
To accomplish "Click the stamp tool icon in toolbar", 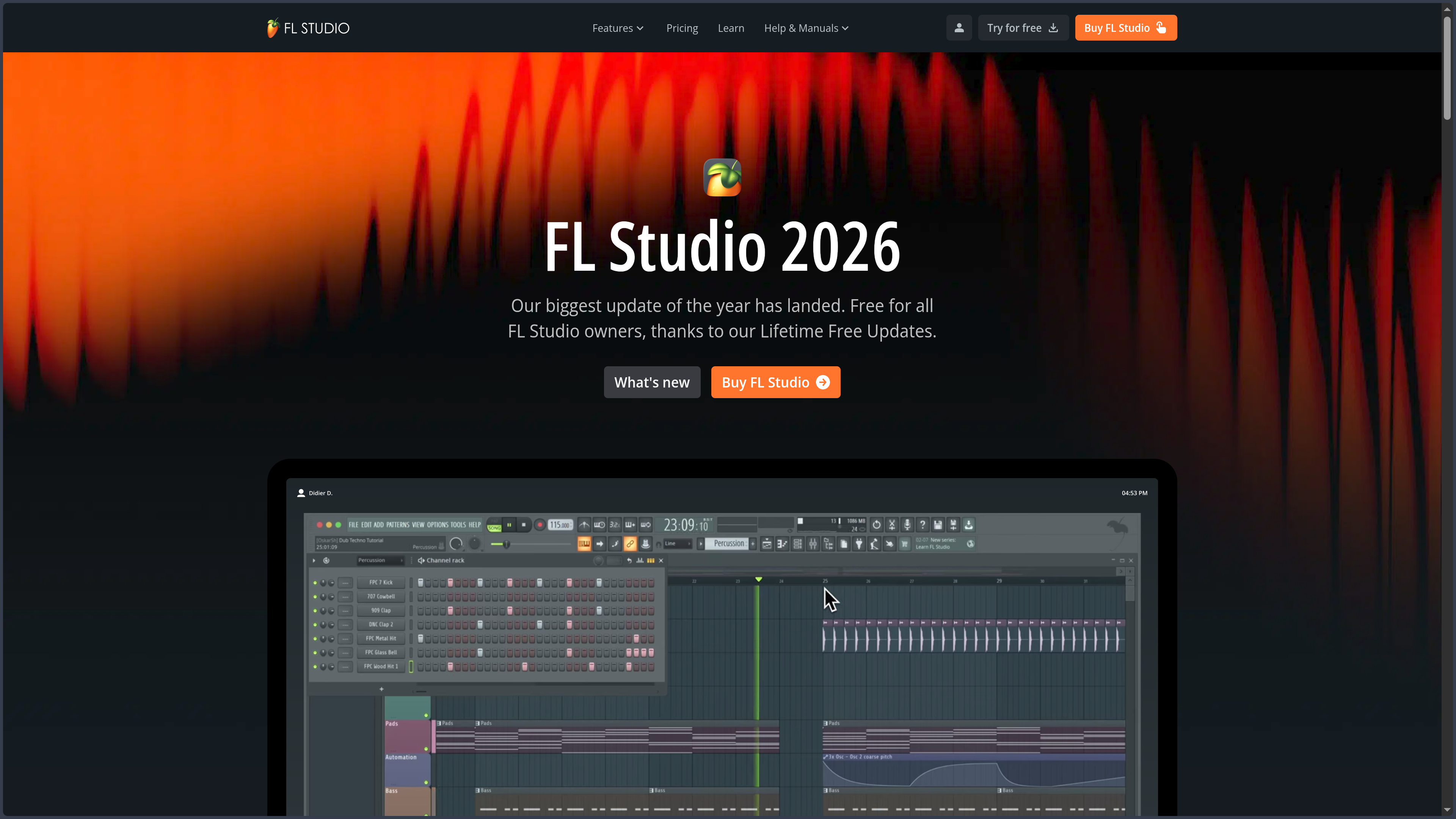I will point(645,544).
